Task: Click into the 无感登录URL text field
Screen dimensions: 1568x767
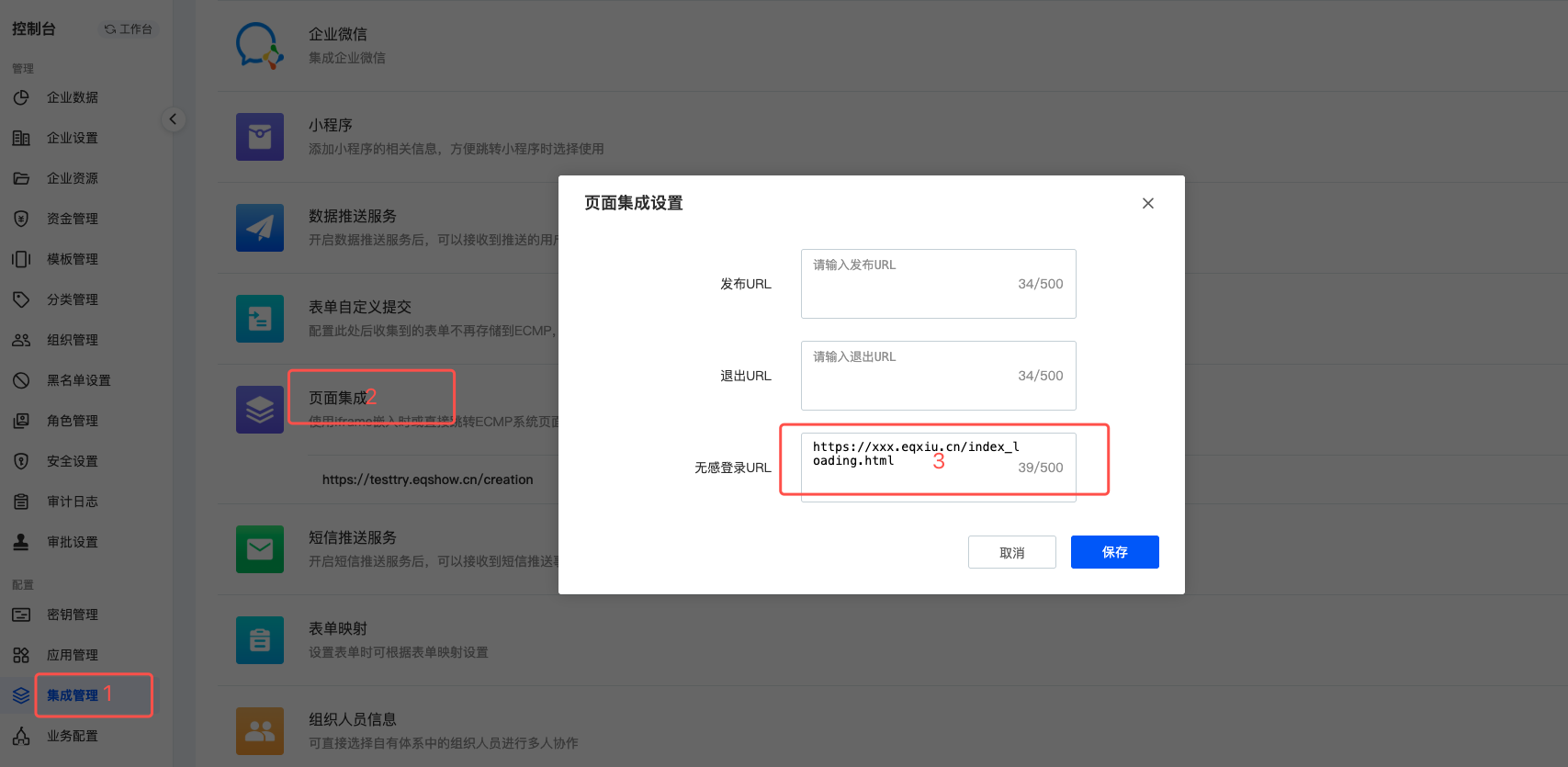Action: [937, 467]
